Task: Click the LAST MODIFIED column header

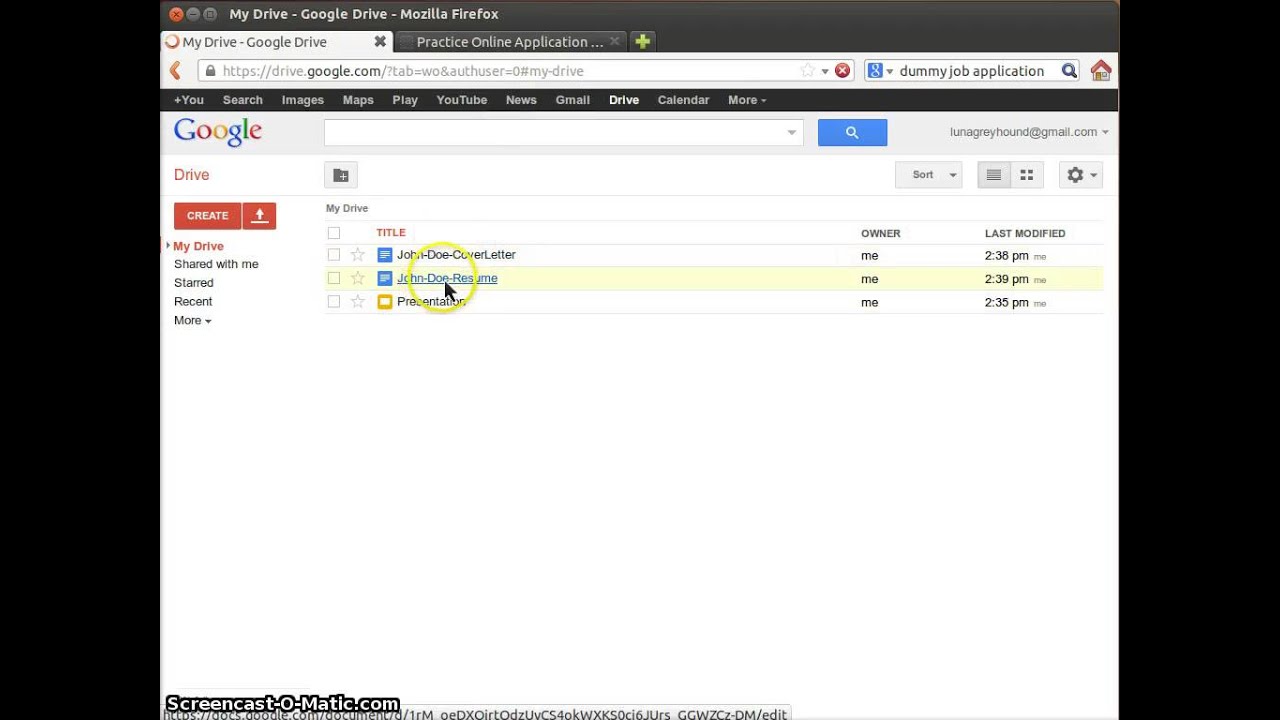Action: point(1025,233)
